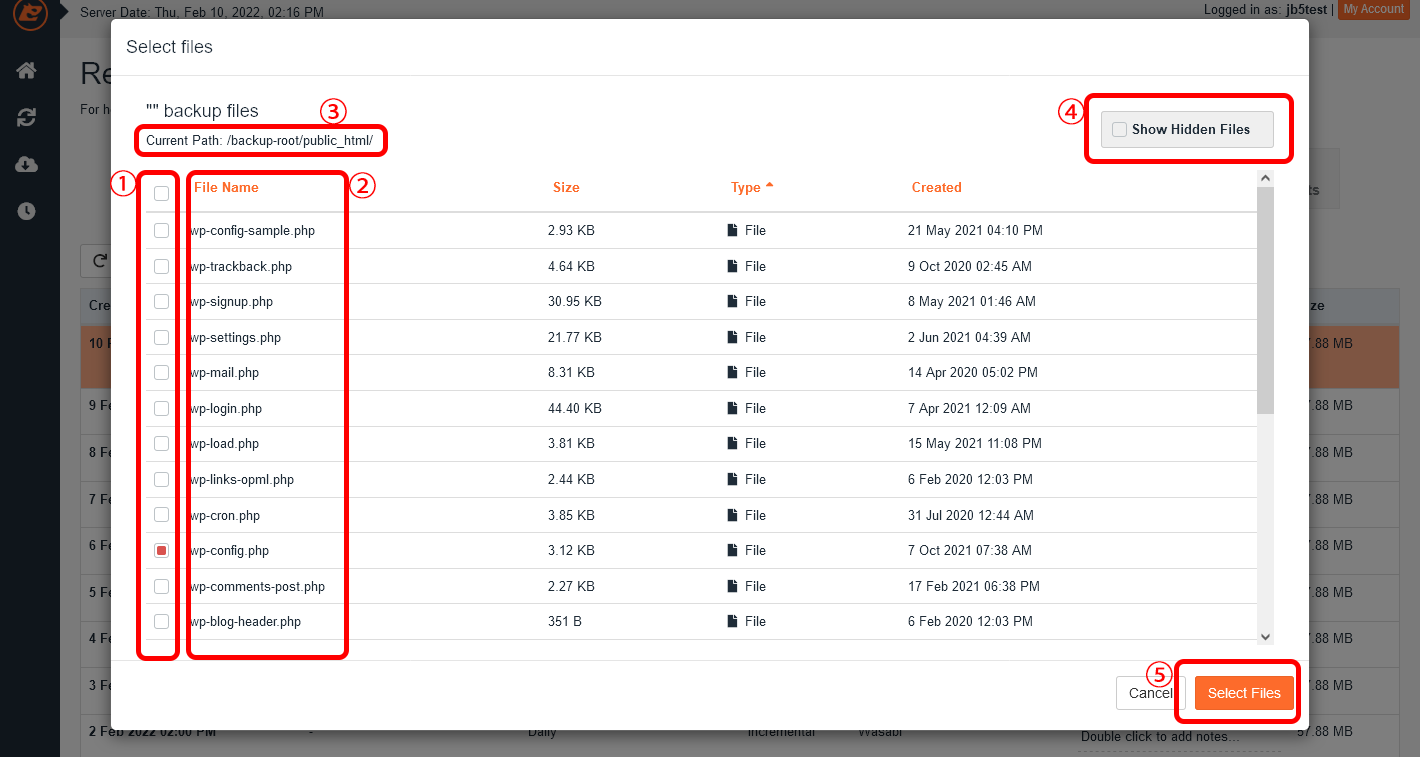Sort files by Size column header
1420x757 pixels.
click(566, 187)
